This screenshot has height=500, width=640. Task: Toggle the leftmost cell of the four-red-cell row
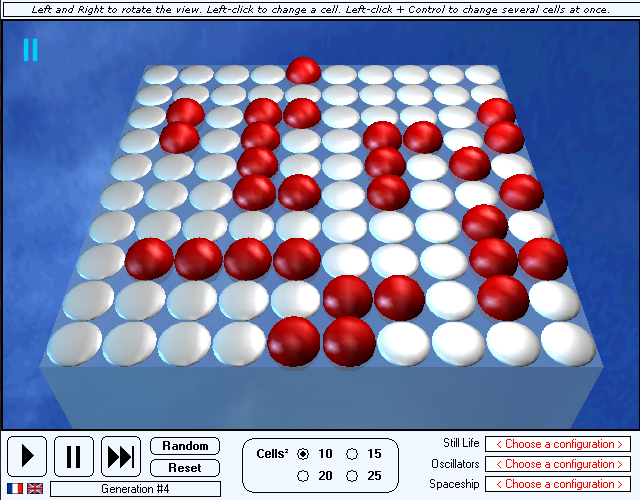[149, 259]
